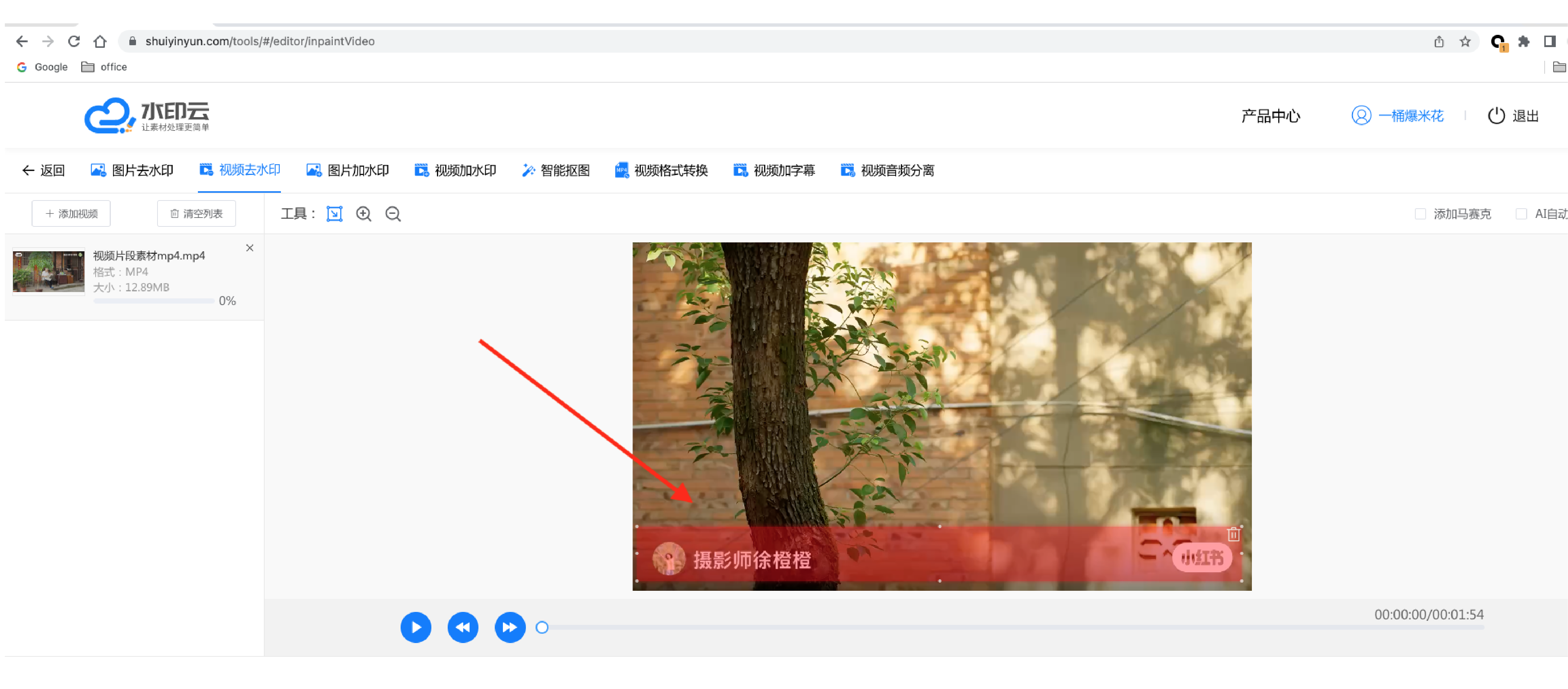Click the file name 视频片段素材mp4.mp4
The image size is (1568, 689).
click(149, 256)
